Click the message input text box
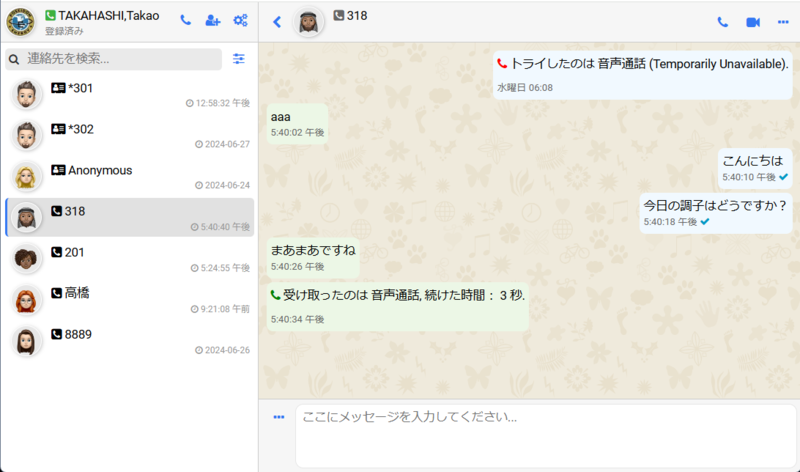The height and width of the screenshot is (472, 800). [x=545, y=434]
